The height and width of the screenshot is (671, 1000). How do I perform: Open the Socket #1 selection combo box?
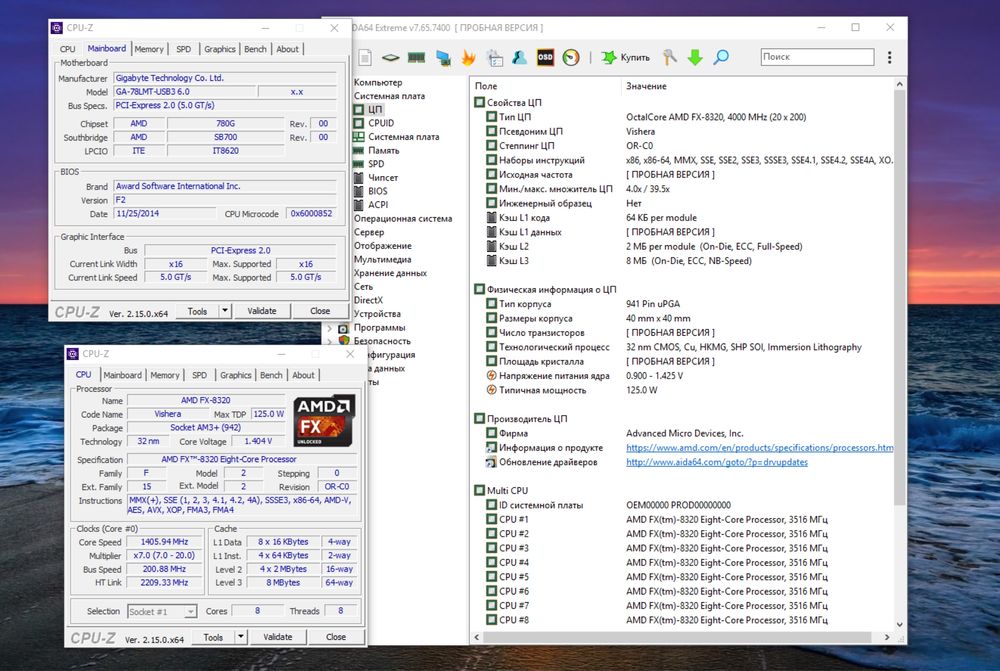[x=162, y=612]
